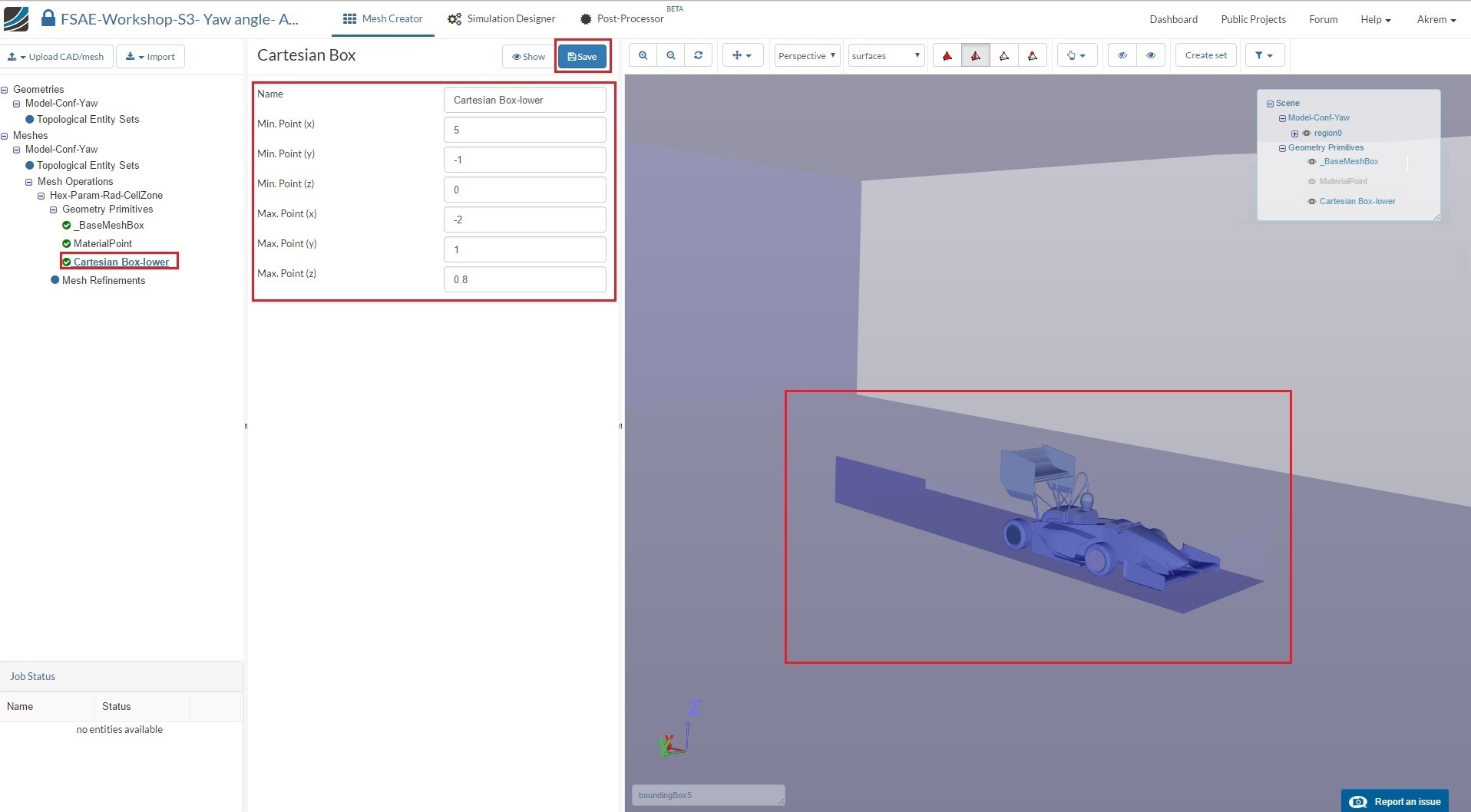Click the Max. Point (z) input field

[x=524, y=279]
